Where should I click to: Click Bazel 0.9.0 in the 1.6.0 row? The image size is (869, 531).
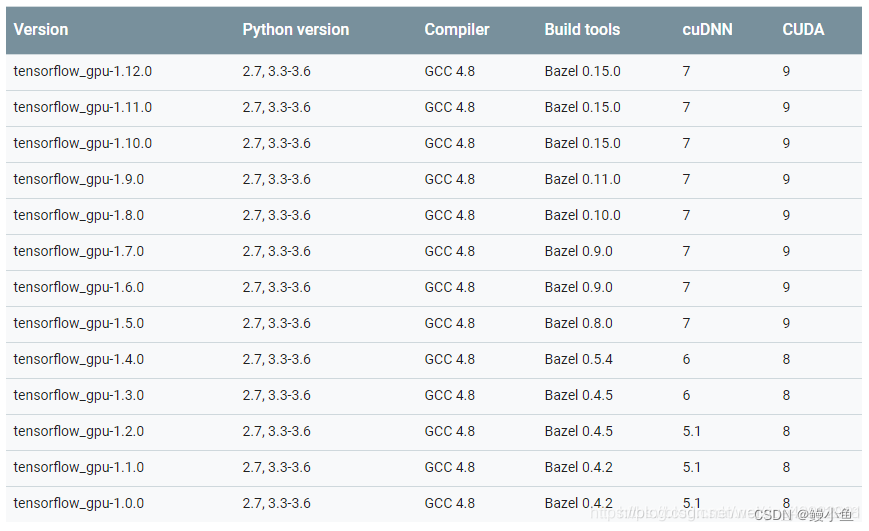point(579,288)
